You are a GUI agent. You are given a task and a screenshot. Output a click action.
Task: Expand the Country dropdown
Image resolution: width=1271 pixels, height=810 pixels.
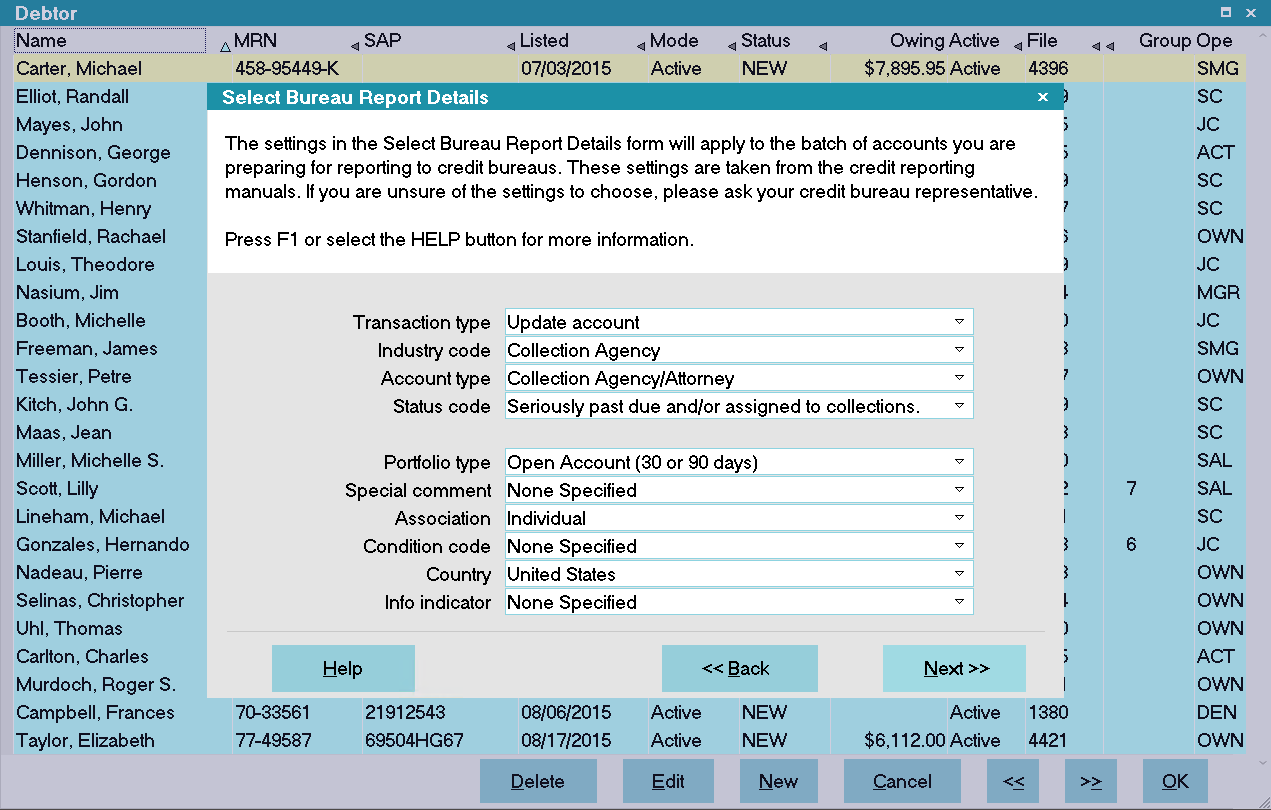(x=739, y=574)
